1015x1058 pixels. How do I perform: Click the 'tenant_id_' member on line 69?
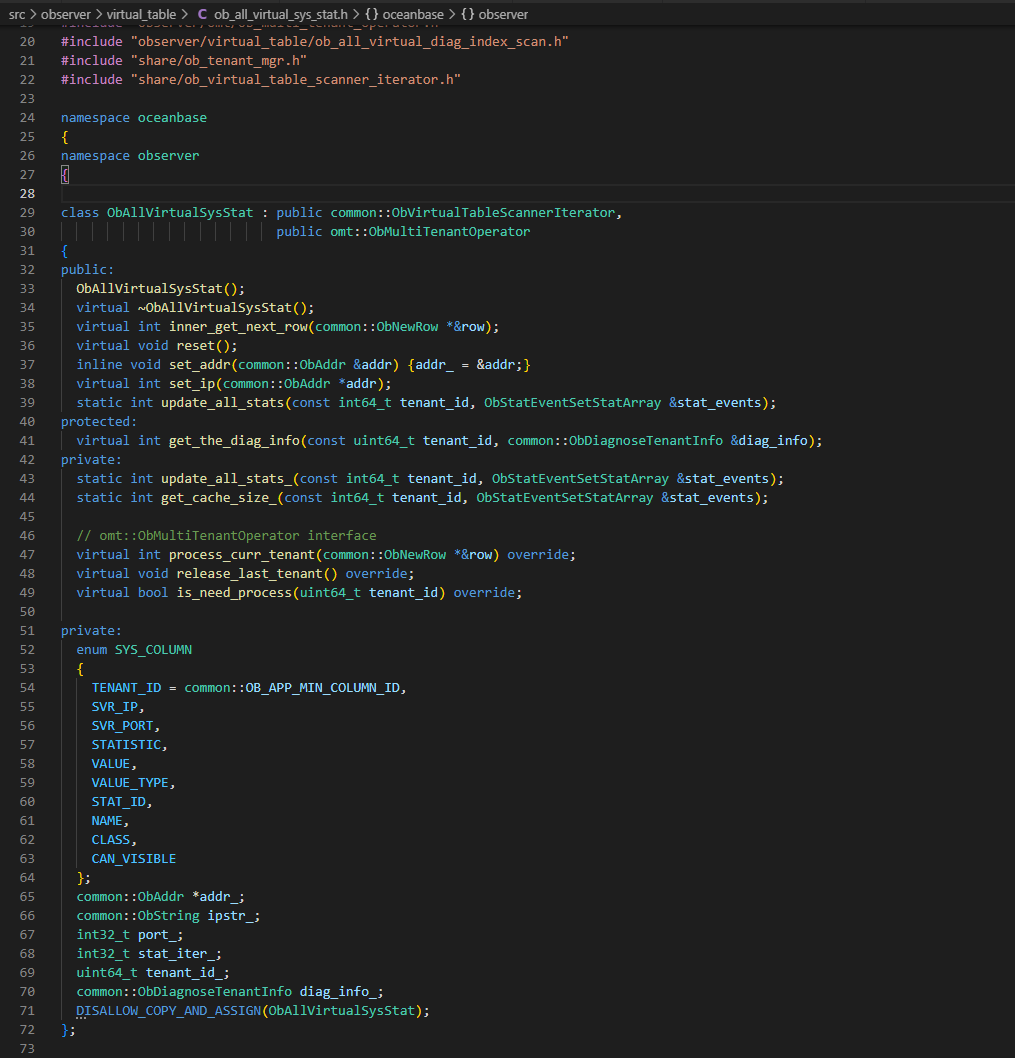[x=184, y=973]
